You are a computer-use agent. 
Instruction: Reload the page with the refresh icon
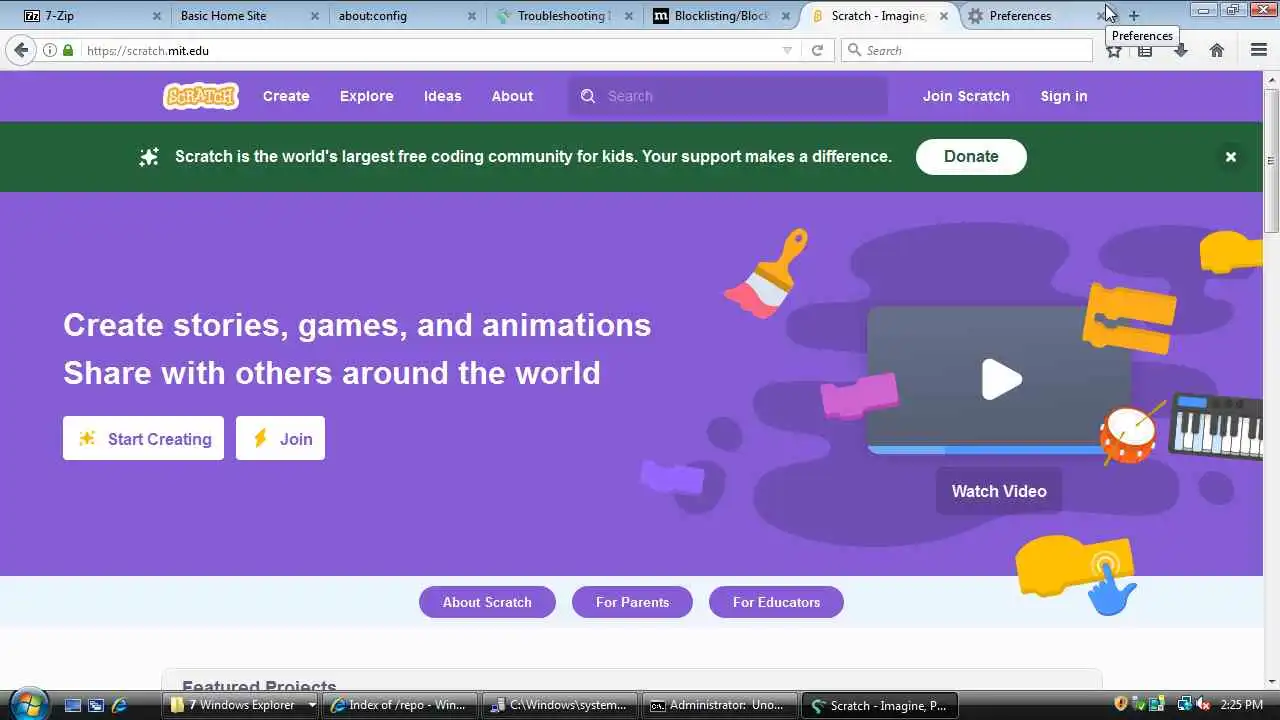coord(817,50)
